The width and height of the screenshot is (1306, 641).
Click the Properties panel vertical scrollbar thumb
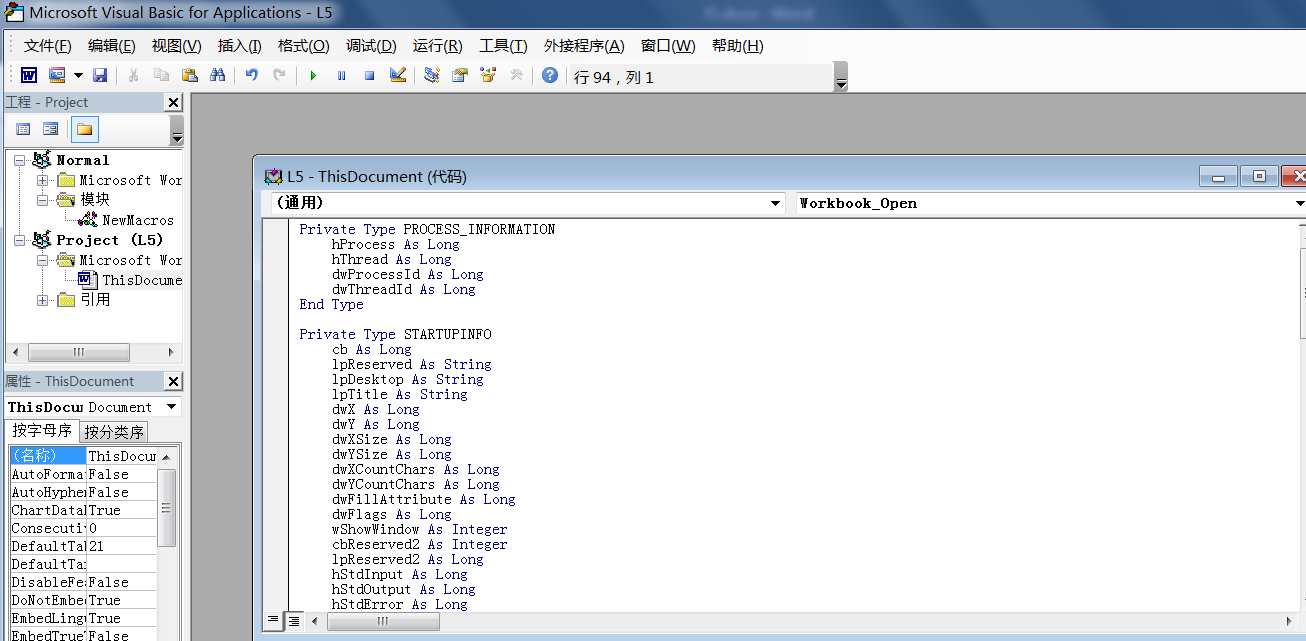pyautogui.click(x=167, y=507)
